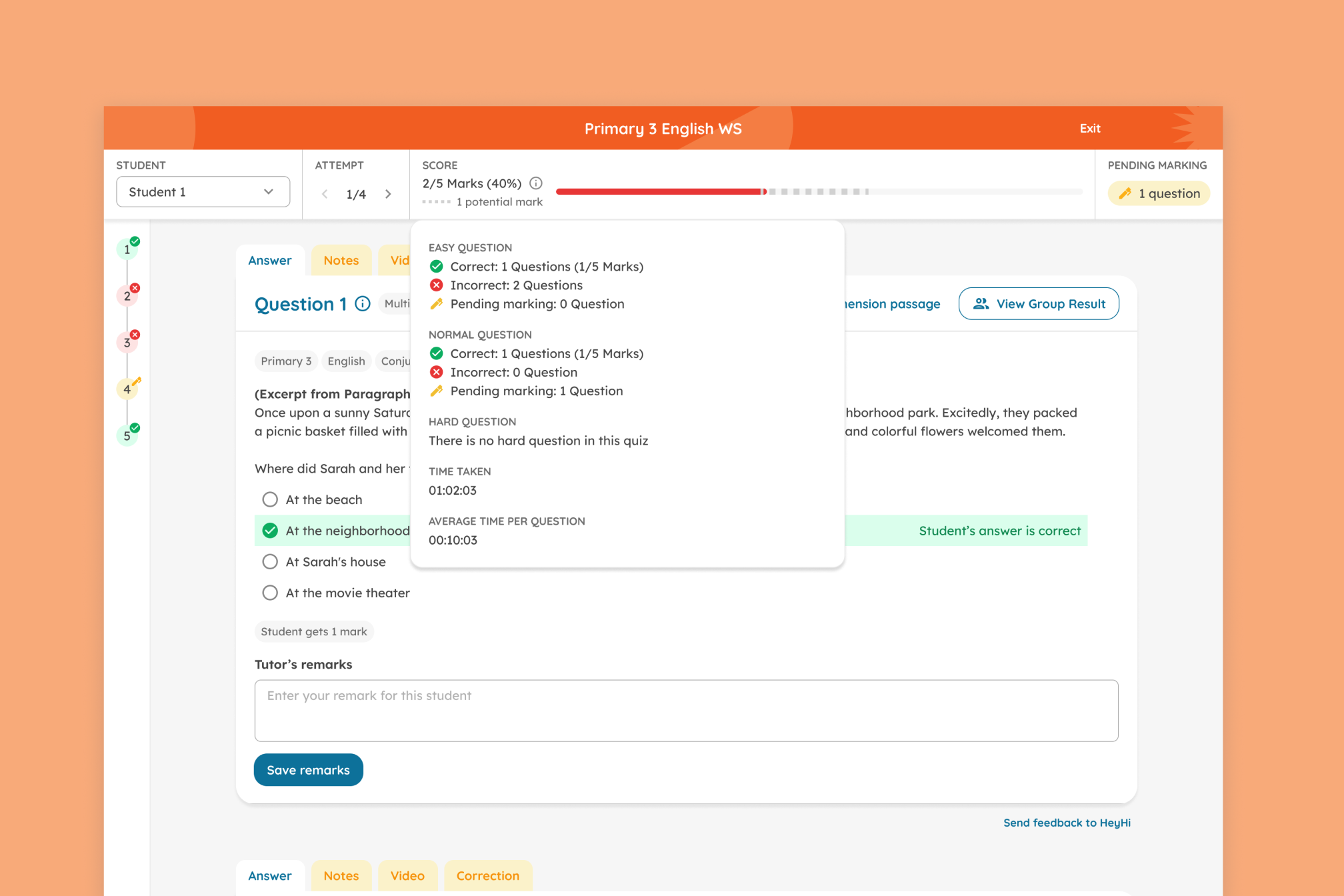Select the 'At the beach' option

click(x=270, y=499)
